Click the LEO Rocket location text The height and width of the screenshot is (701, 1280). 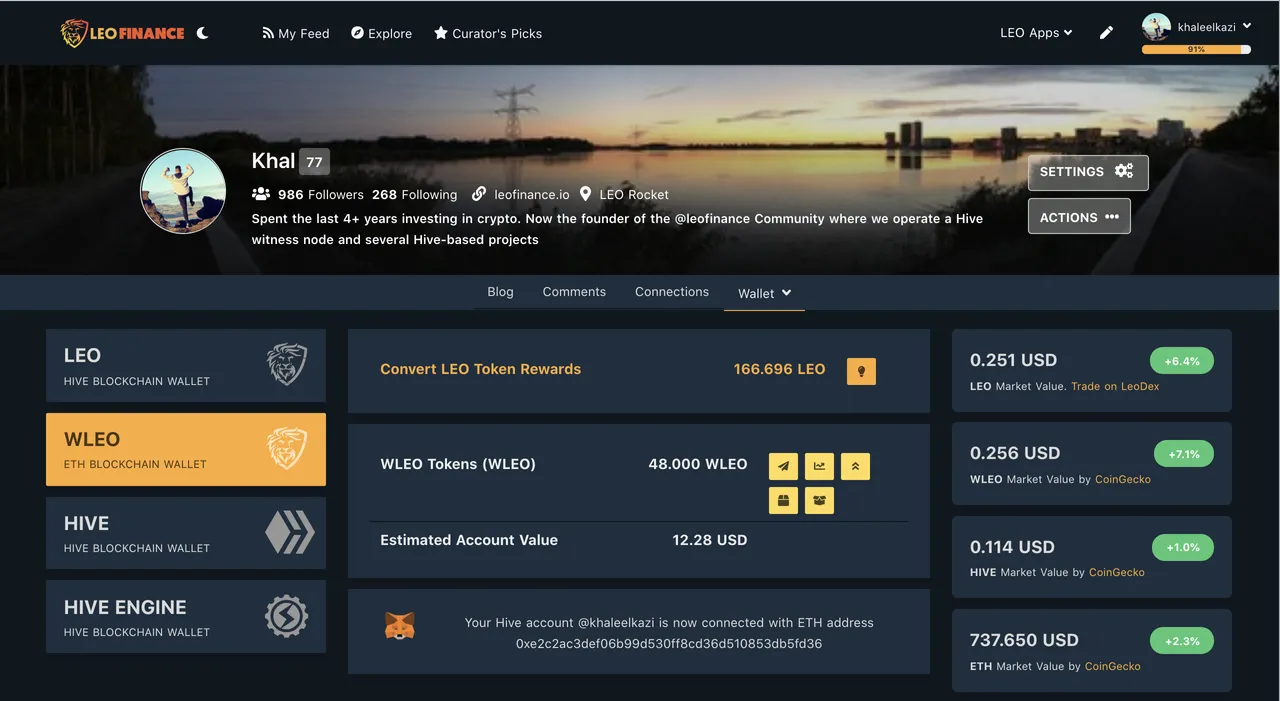[x=634, y=194]
